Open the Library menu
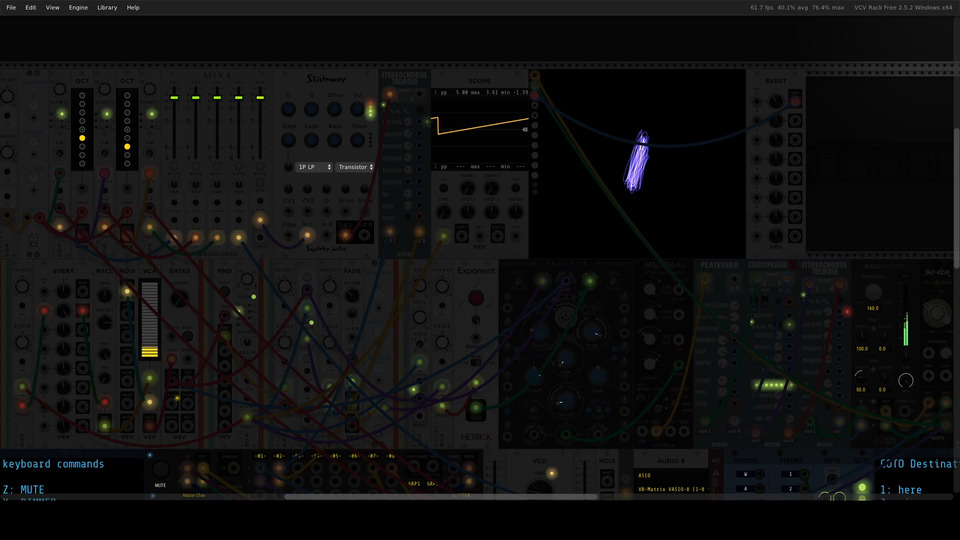The width and height of the screenshot is (960, 540). pyautogui.click(x=107, y=7)
